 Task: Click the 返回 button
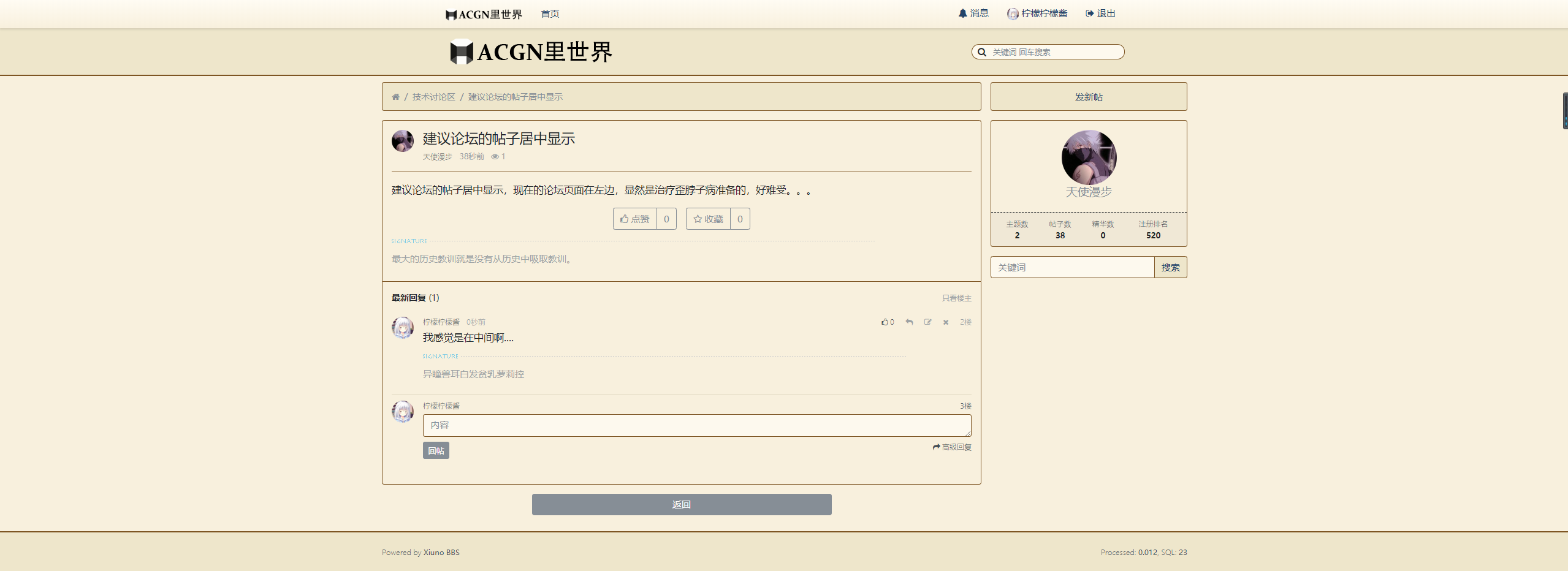click(x=682, y=505)
